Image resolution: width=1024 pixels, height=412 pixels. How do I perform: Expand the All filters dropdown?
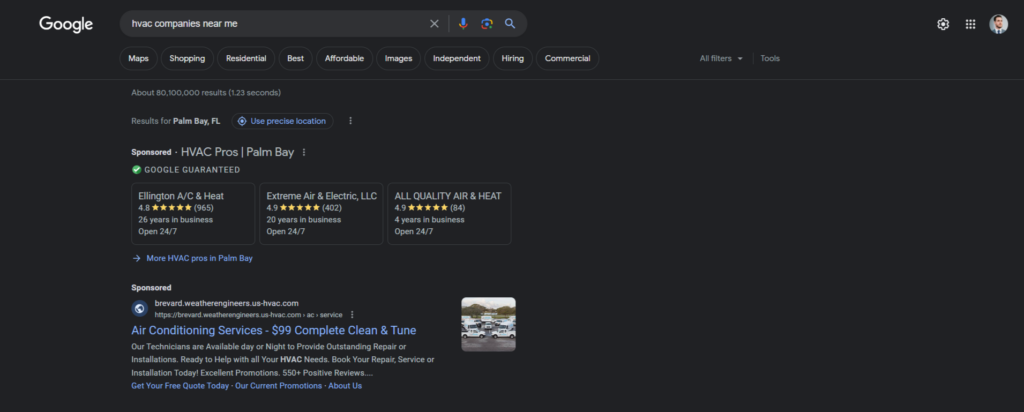pos(722,58)
